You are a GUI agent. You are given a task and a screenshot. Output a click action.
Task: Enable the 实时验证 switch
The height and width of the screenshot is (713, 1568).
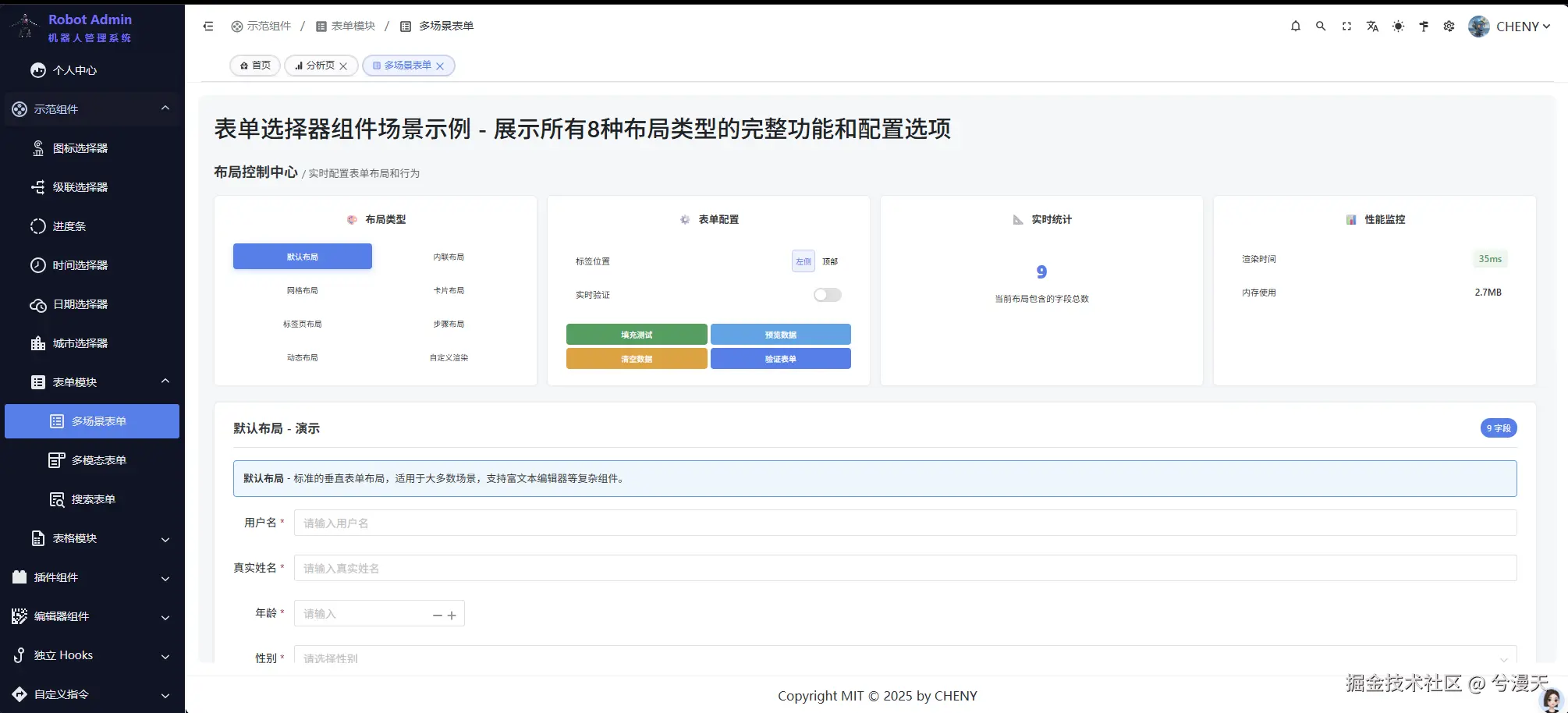click(827, 295)
